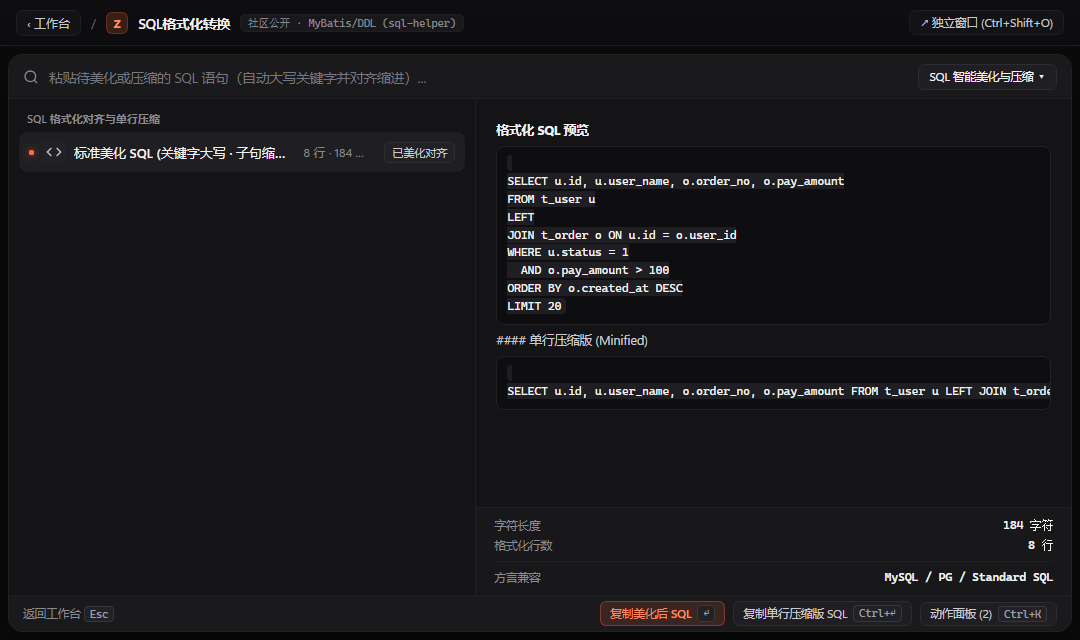Click the 方言兼容 label

point(517,577)
